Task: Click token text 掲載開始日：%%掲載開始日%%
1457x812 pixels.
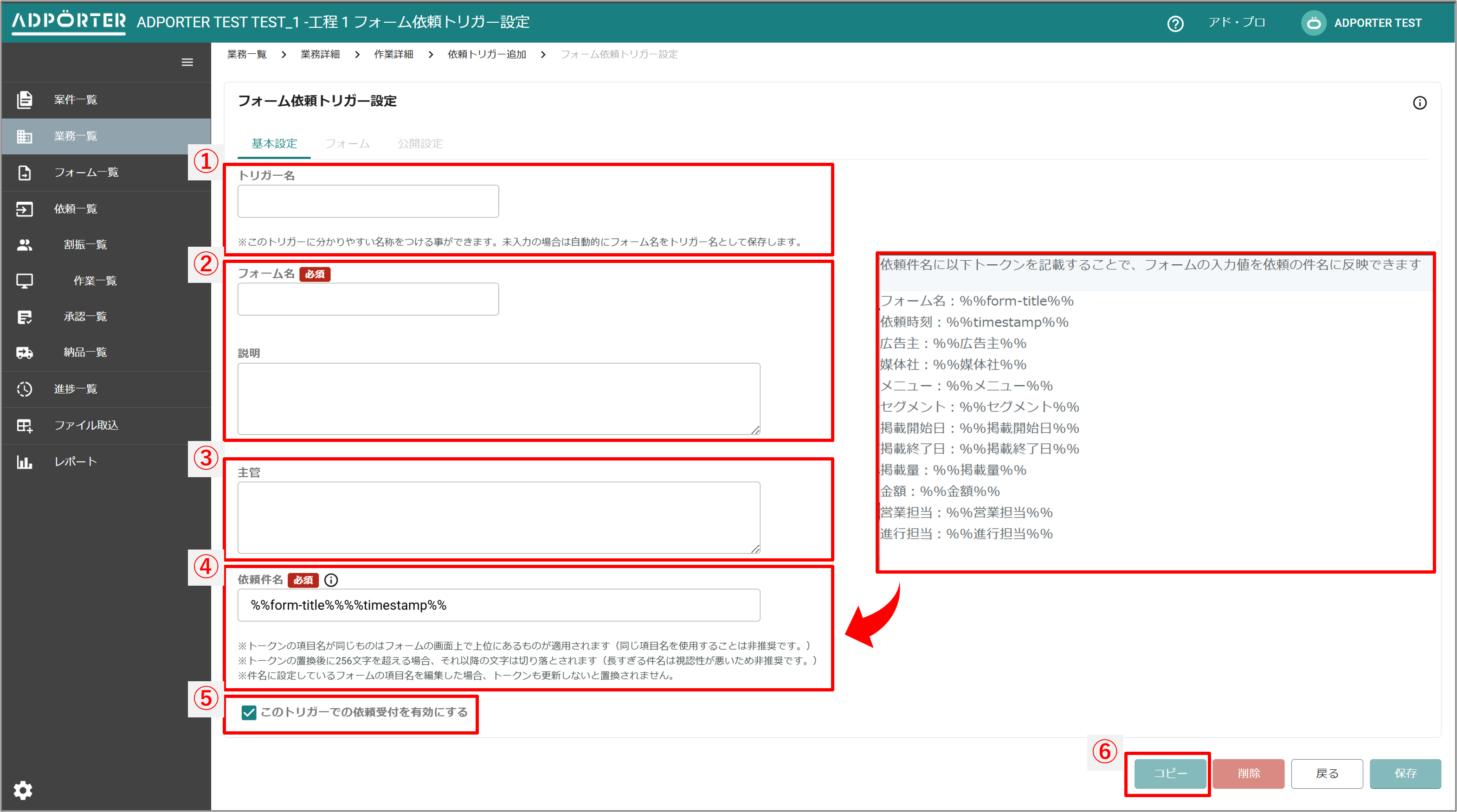Action: click(x=980, y=428)
